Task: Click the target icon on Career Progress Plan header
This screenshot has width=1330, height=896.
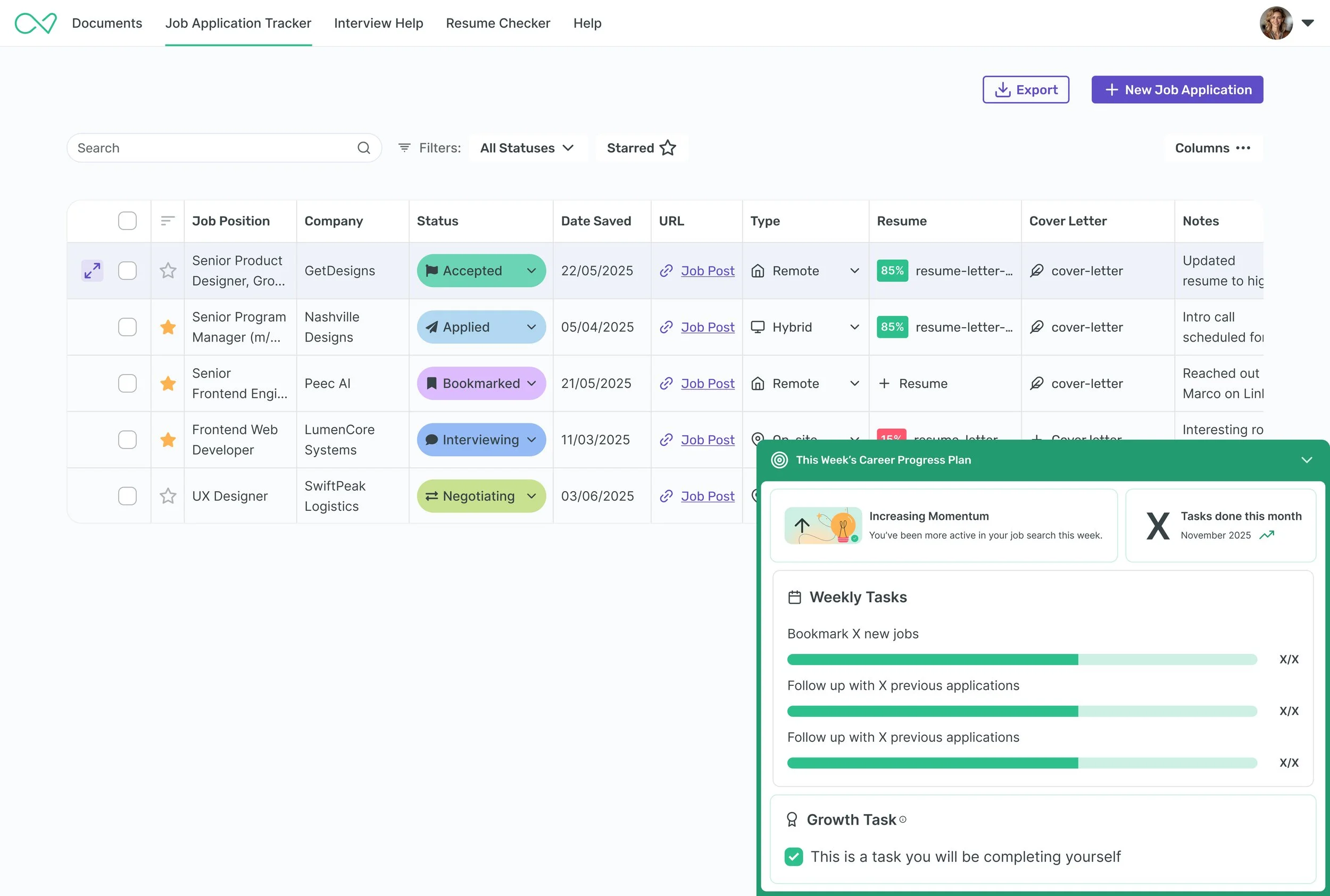Action: pos(779,459)
